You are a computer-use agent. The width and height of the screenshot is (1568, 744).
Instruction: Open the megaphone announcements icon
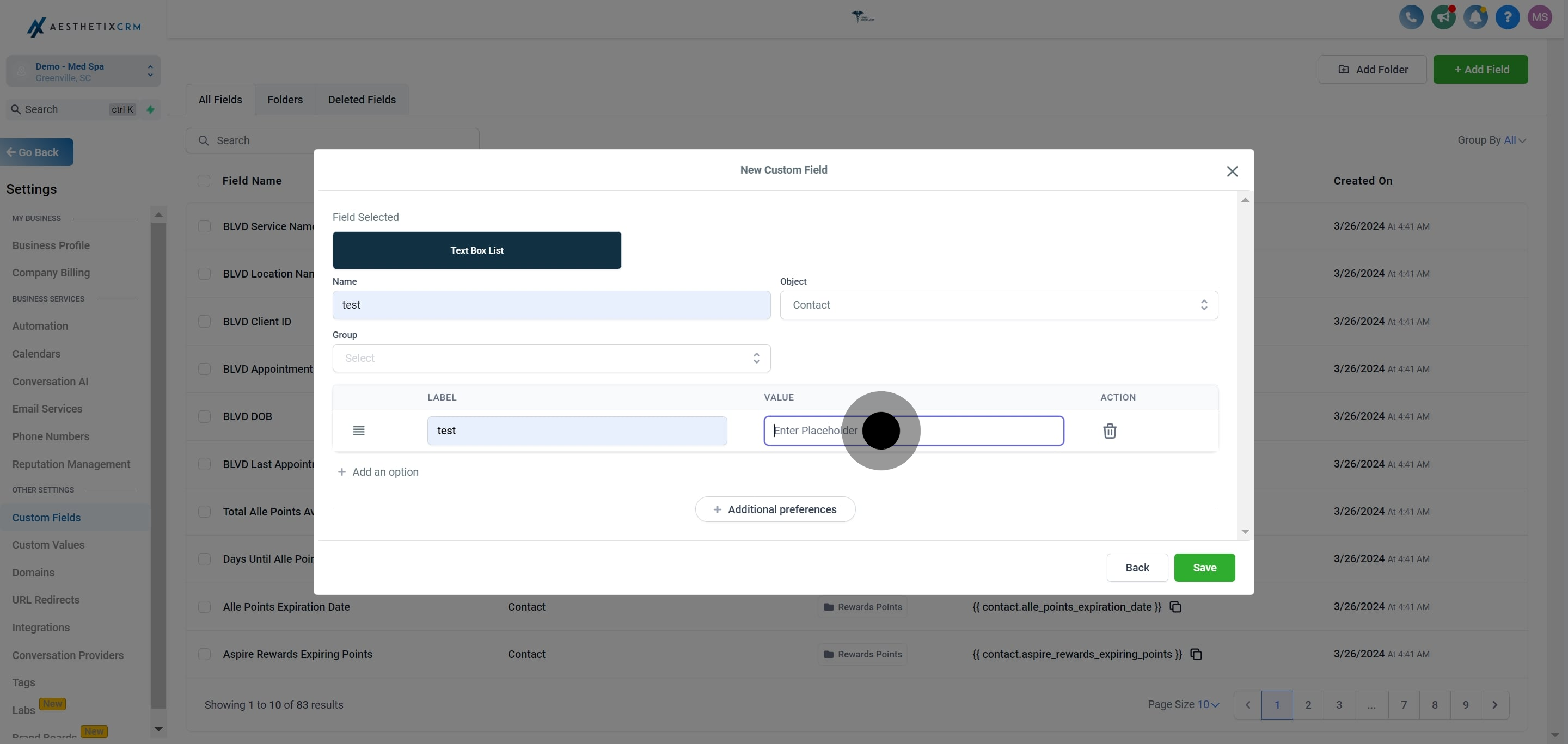(1443, 17)
